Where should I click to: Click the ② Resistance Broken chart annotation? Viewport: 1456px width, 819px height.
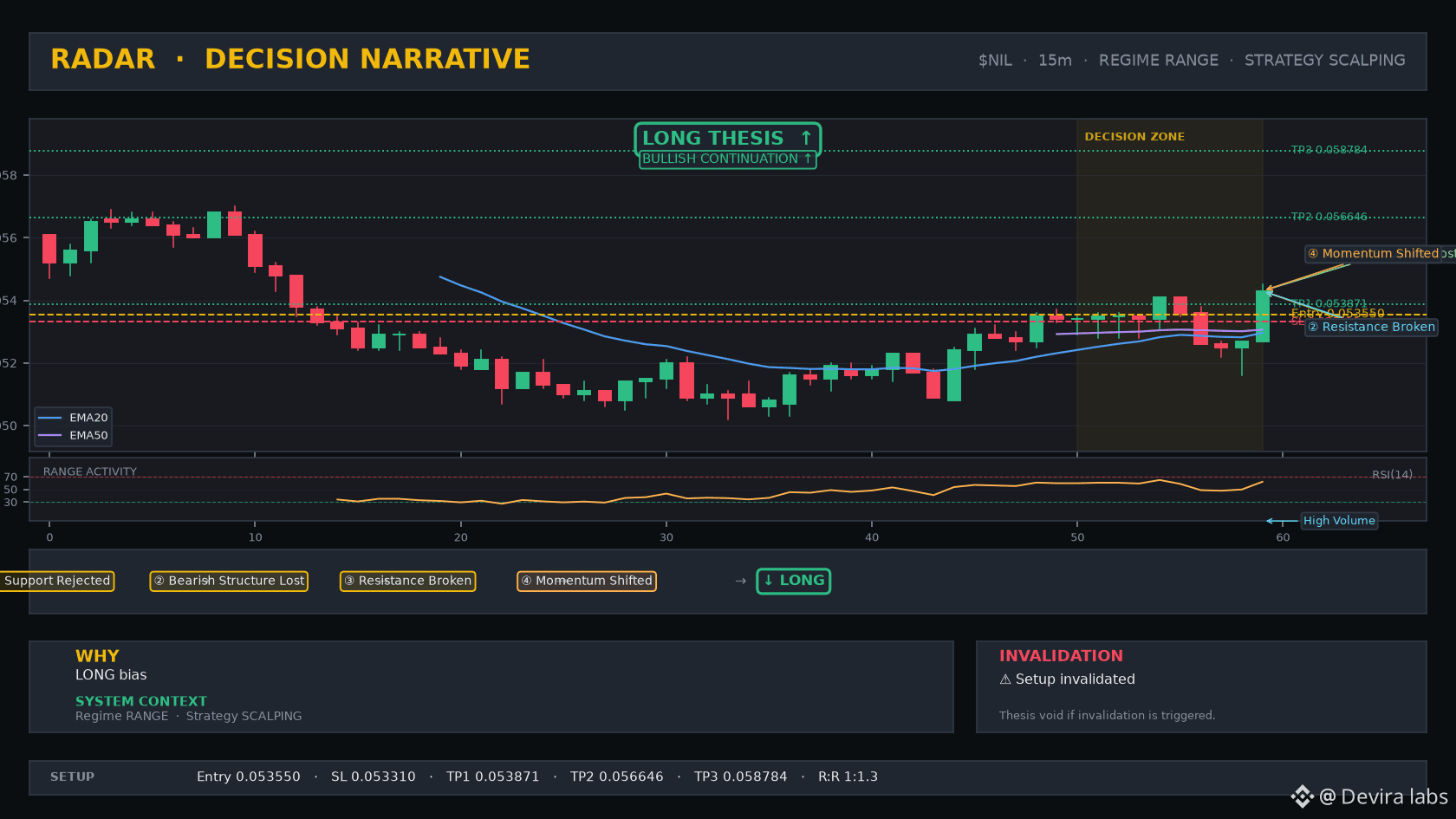tap(1371, 327)
